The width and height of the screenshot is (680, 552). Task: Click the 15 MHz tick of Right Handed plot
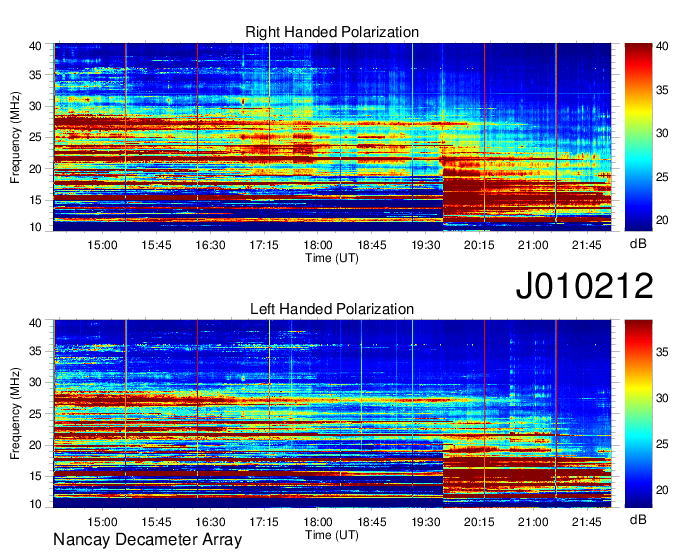(36, 200)
